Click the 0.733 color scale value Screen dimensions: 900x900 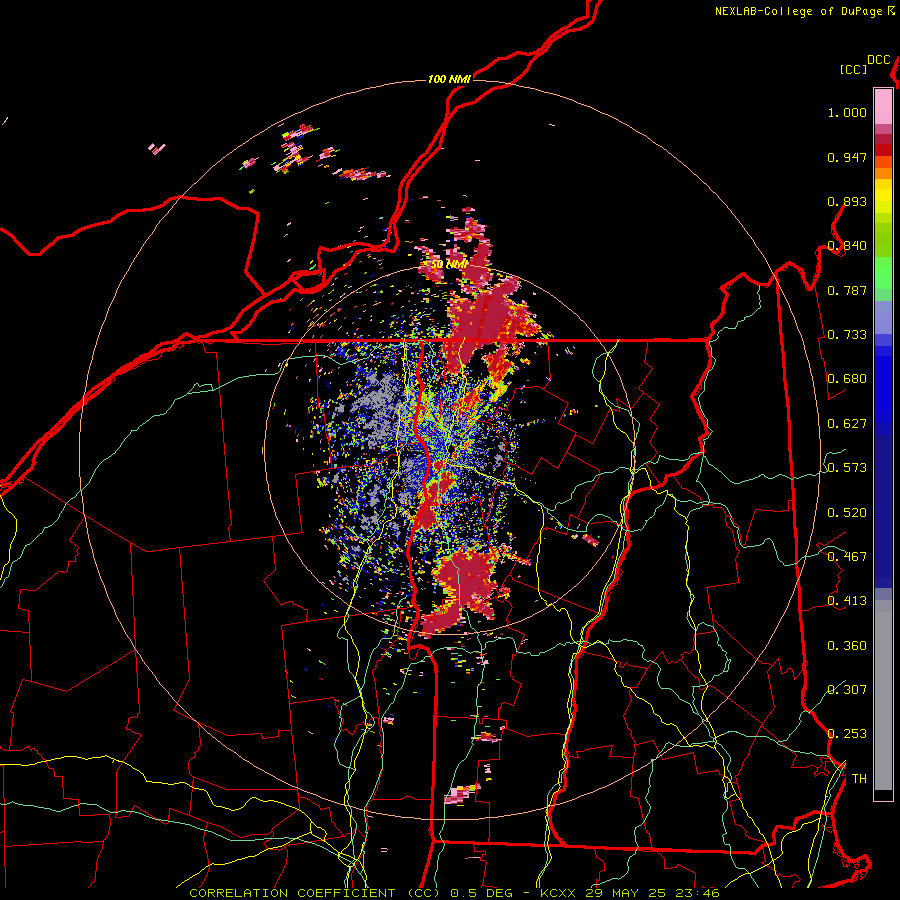(847, 335)
